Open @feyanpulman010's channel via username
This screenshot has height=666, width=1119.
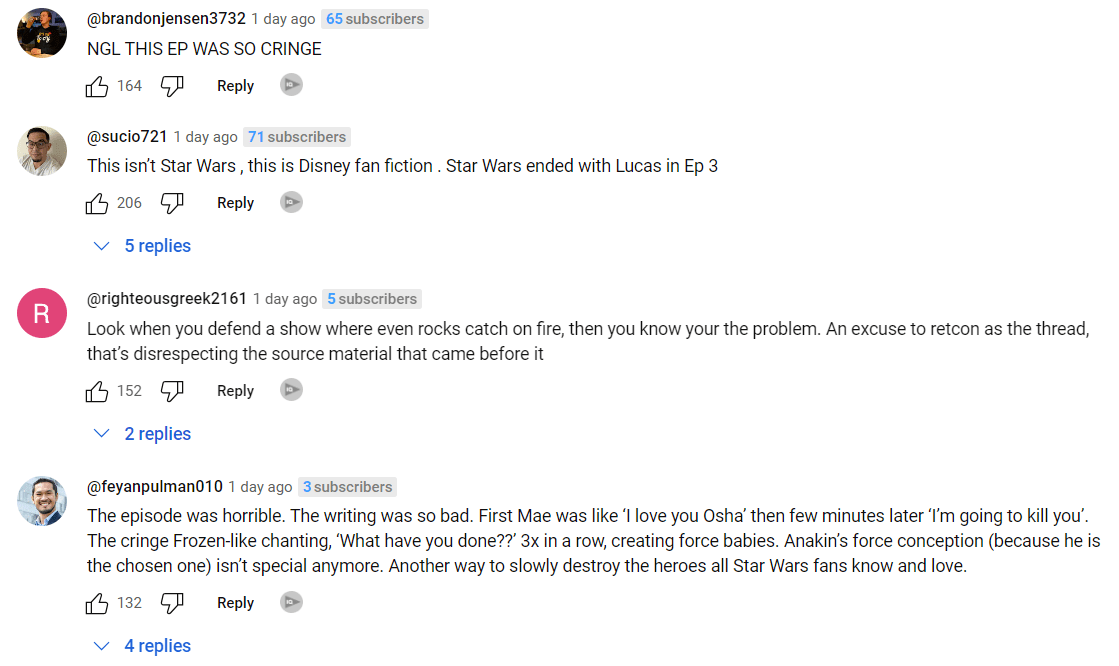coord(155,487)
